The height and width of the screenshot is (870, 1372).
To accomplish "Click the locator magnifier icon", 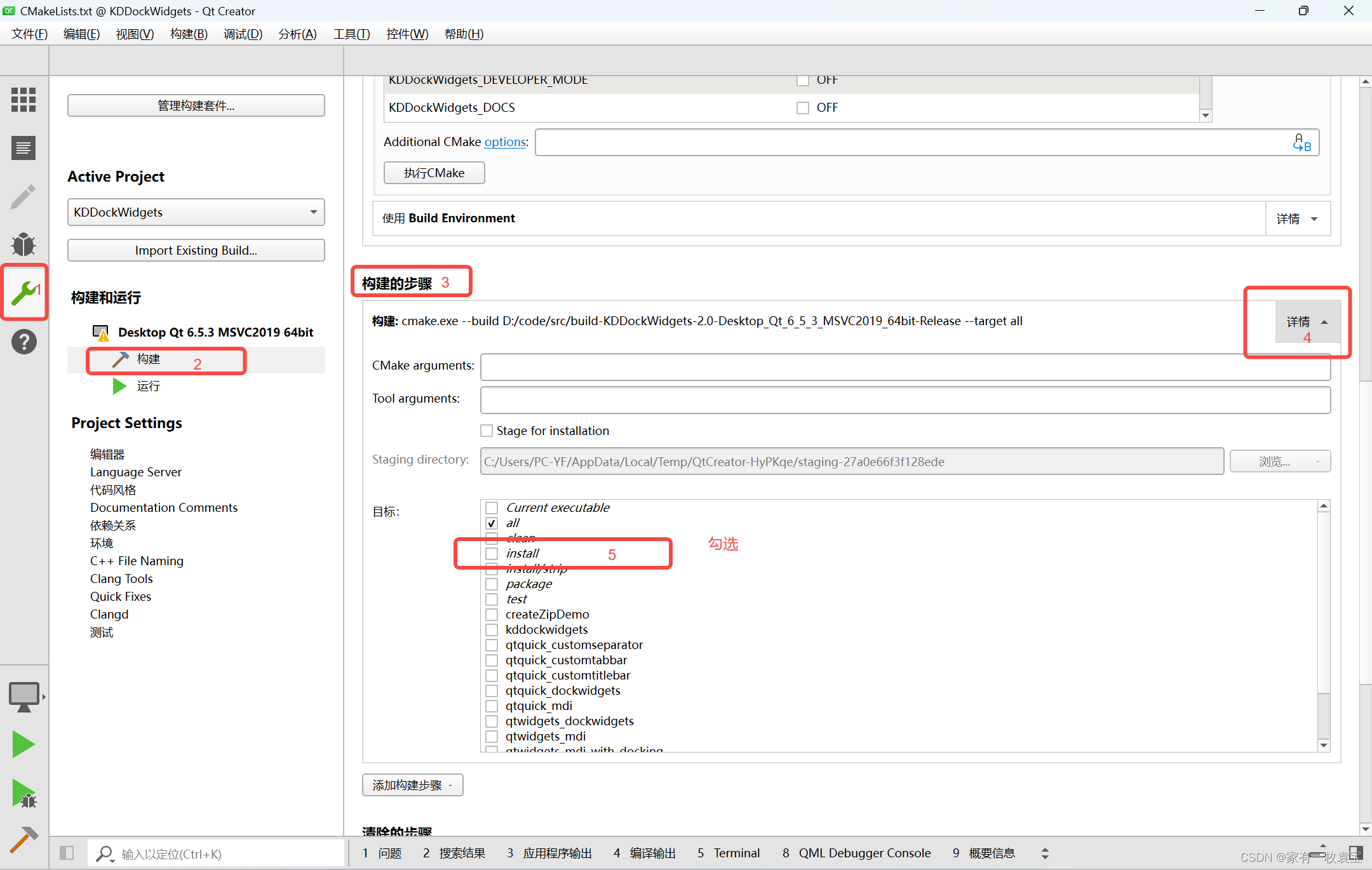I will (x=104, y=853).
